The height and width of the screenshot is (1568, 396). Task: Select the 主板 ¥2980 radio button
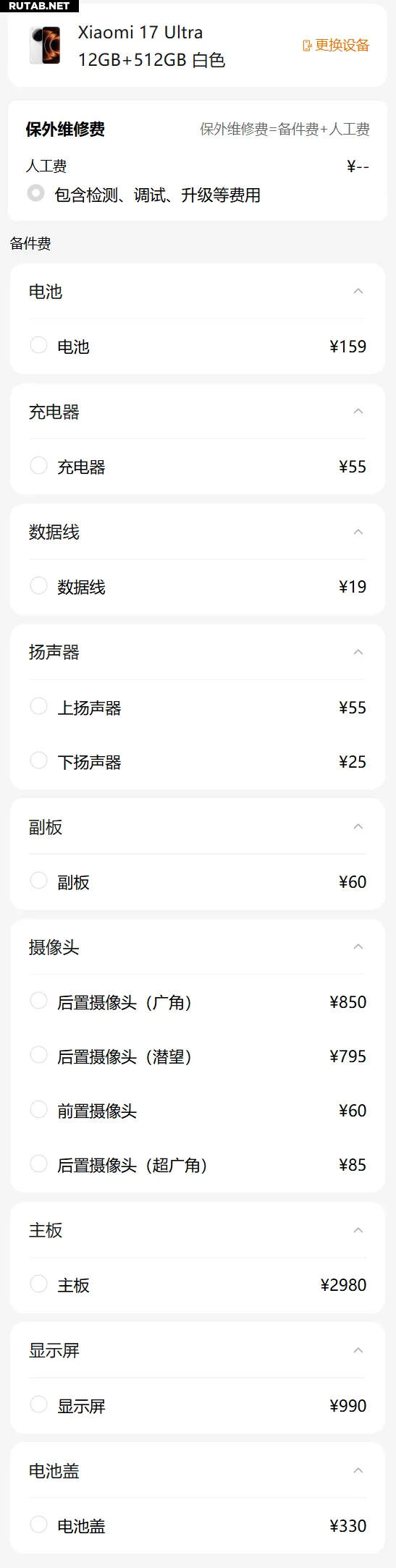click(x=38, y=1284)
